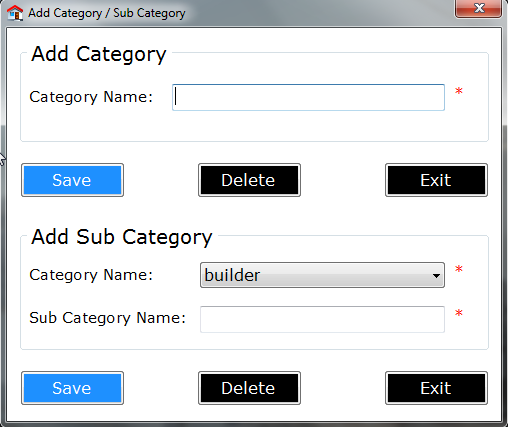Click the red asterisk beside Sub Category Name field
Viewport: 508px width, 427px height.
(x=459, y=313)
